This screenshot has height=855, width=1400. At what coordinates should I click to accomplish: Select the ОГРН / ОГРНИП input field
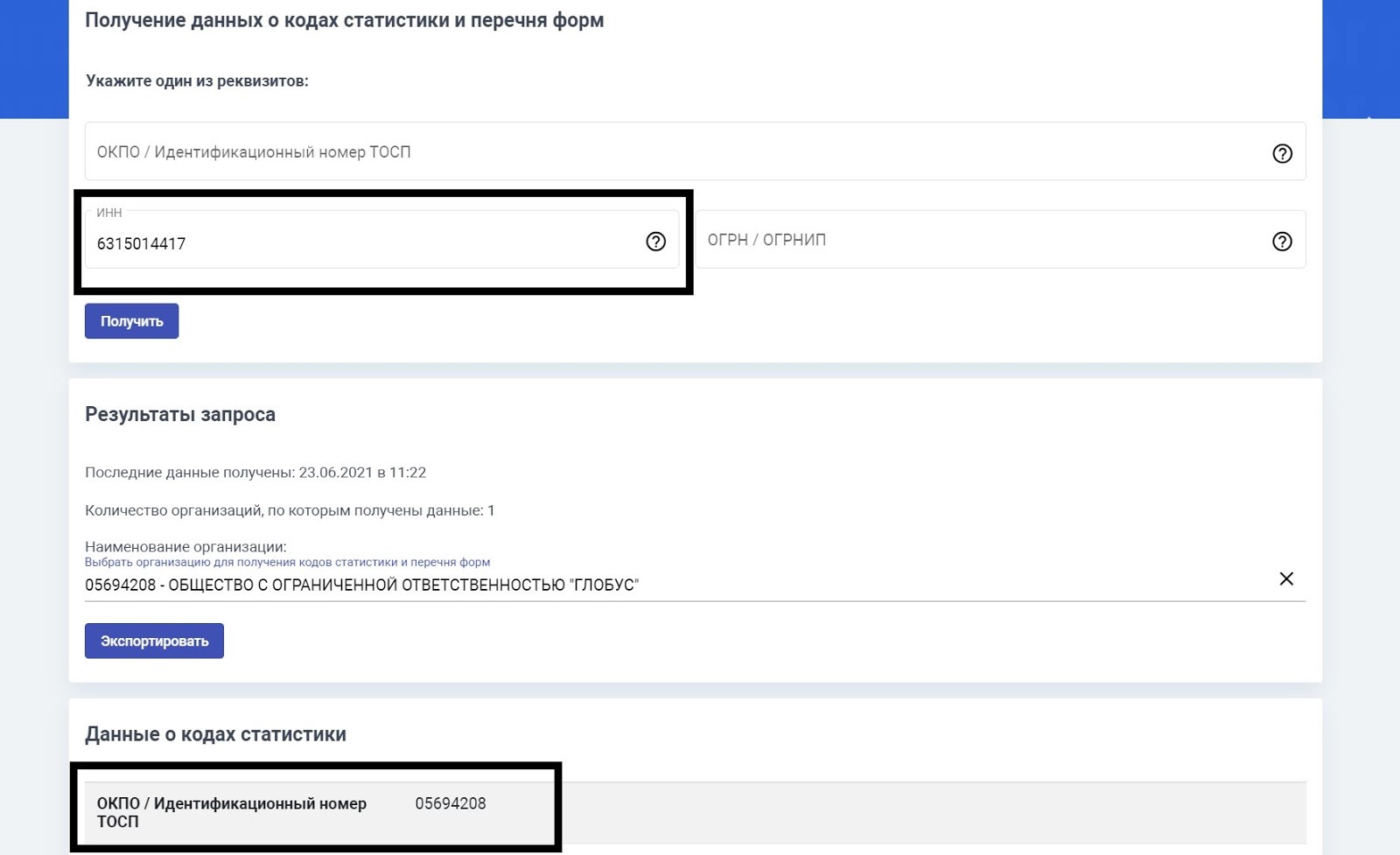click(980, 240)
